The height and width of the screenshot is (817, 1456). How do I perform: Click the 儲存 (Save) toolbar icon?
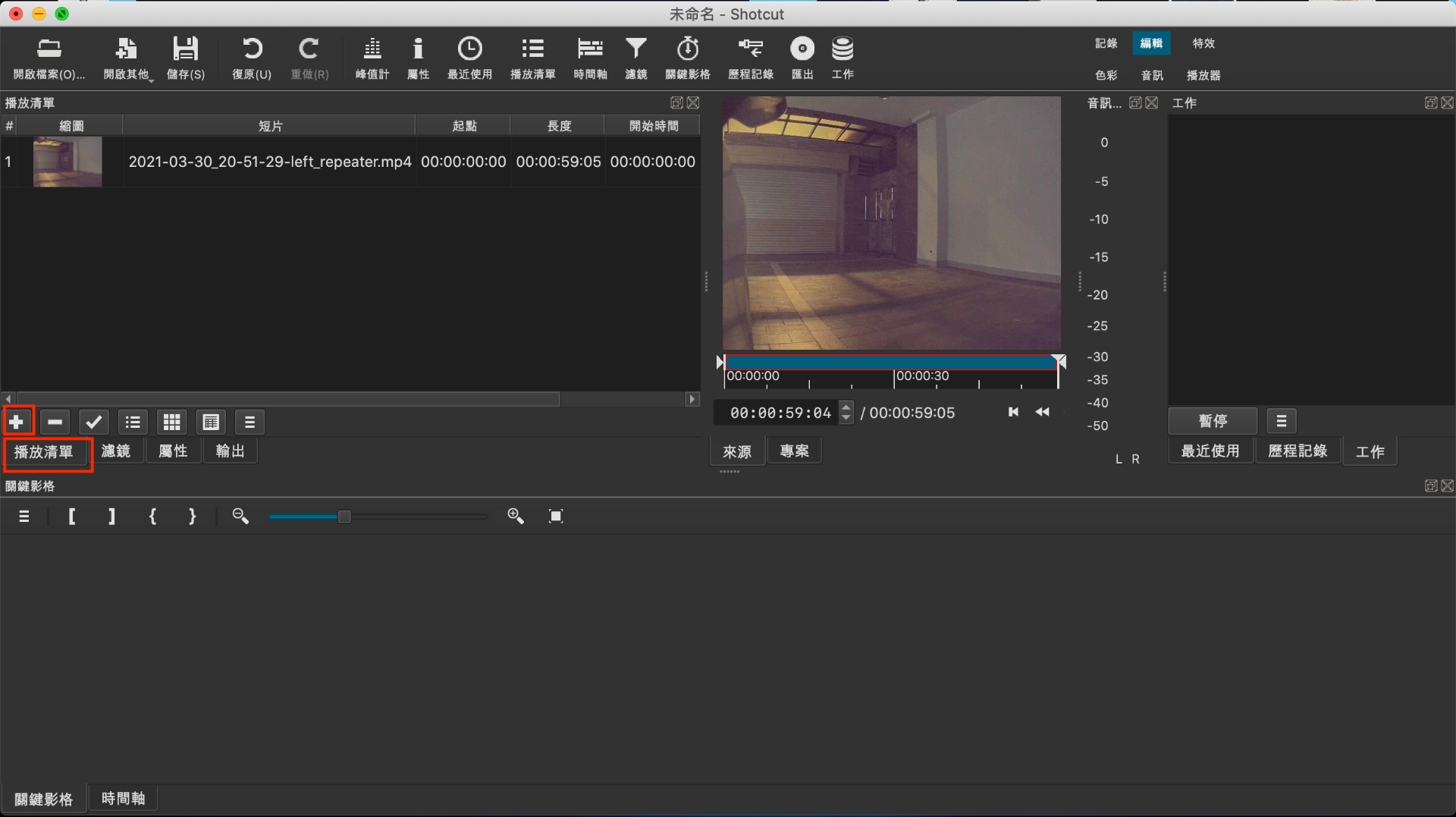pos(186,58)
